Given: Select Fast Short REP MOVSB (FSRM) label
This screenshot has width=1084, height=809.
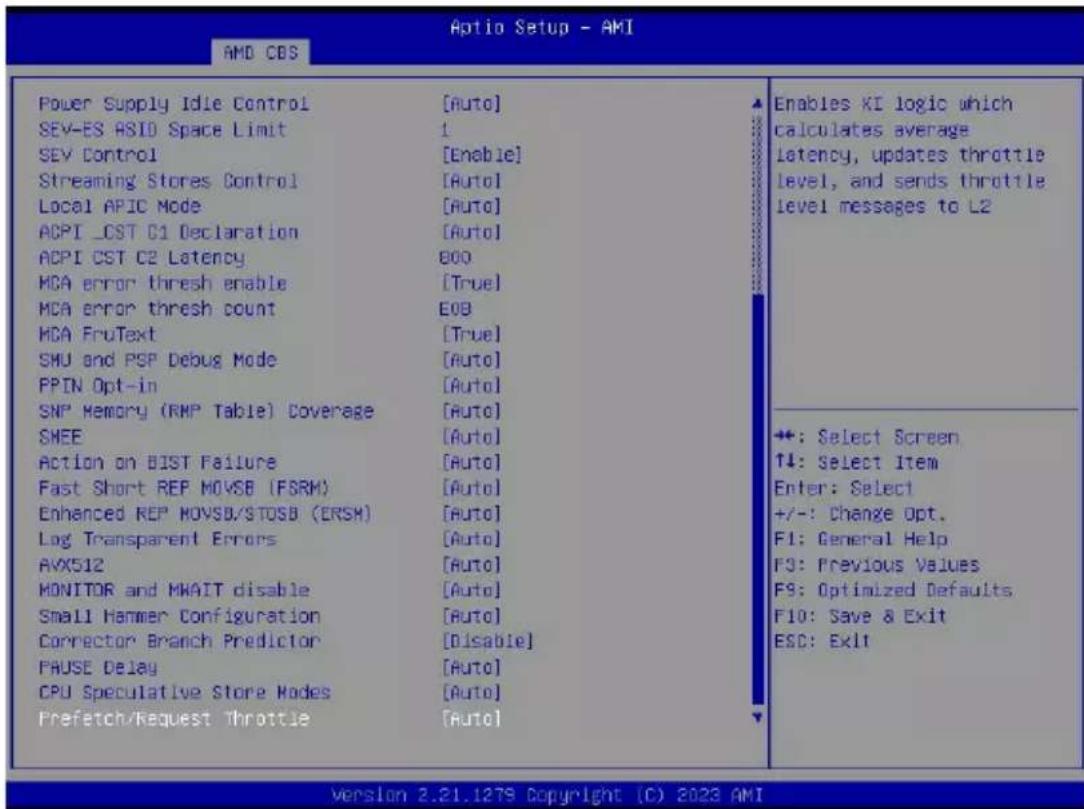Looking at the screenshot, I should pos(183,487).
